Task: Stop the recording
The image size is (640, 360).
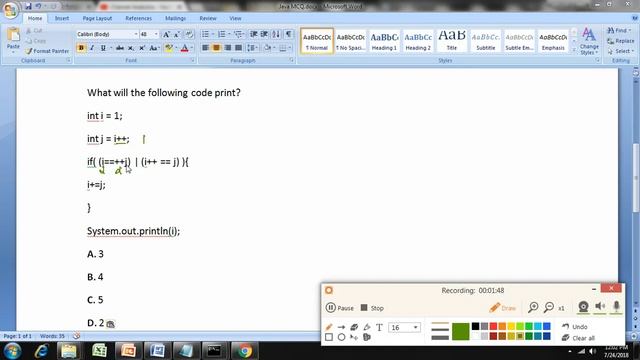Action: point(372,308)
